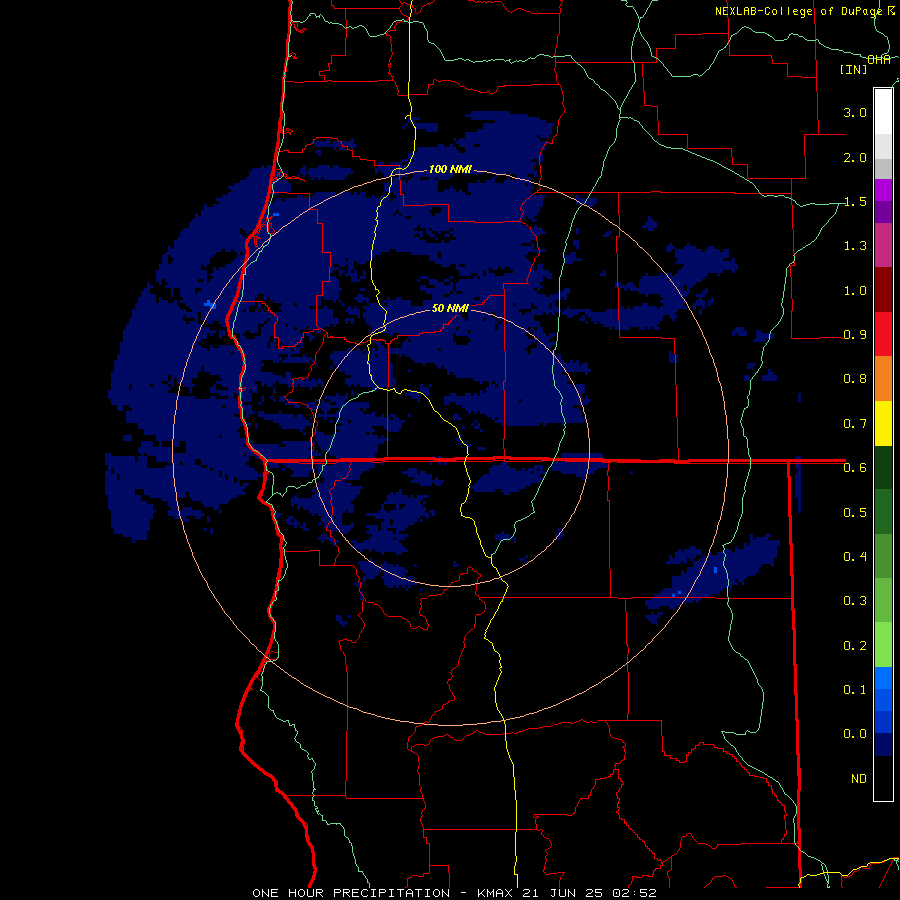Click the 1.3 legend value
The height and width of the screenshot is (900, 900).
click(855, 246)
